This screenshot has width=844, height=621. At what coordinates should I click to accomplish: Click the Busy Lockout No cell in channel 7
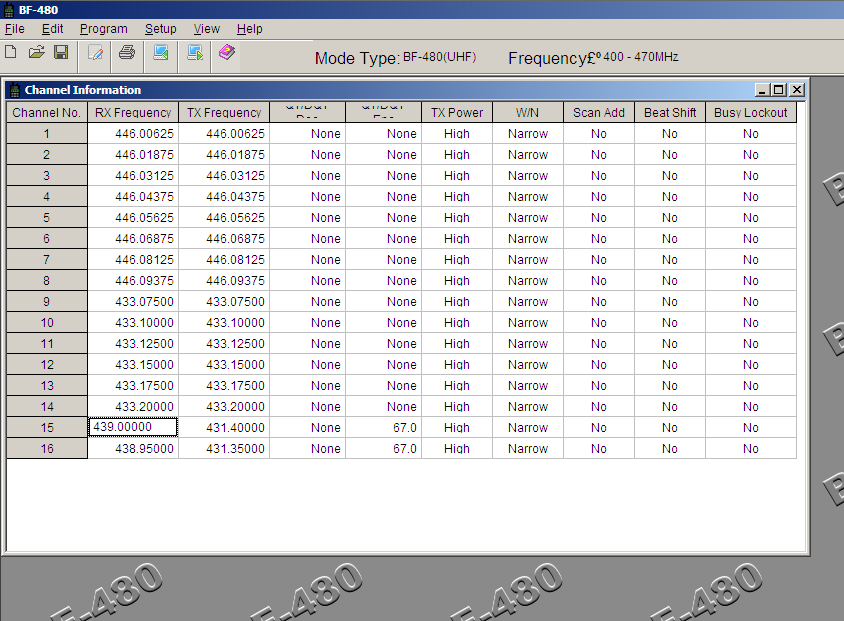click(751, 259)
